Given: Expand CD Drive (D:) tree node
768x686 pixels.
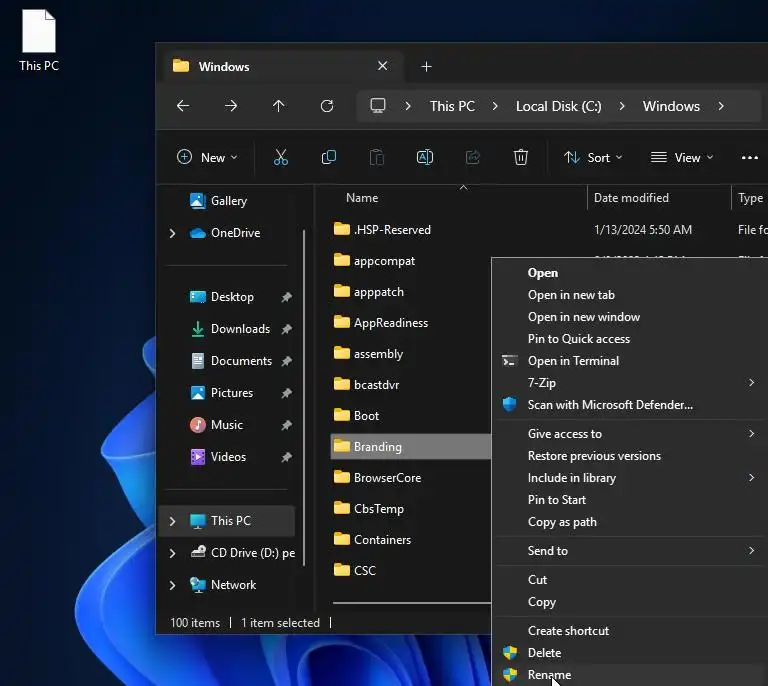Looking at the screenshot, I should [172, 553].
